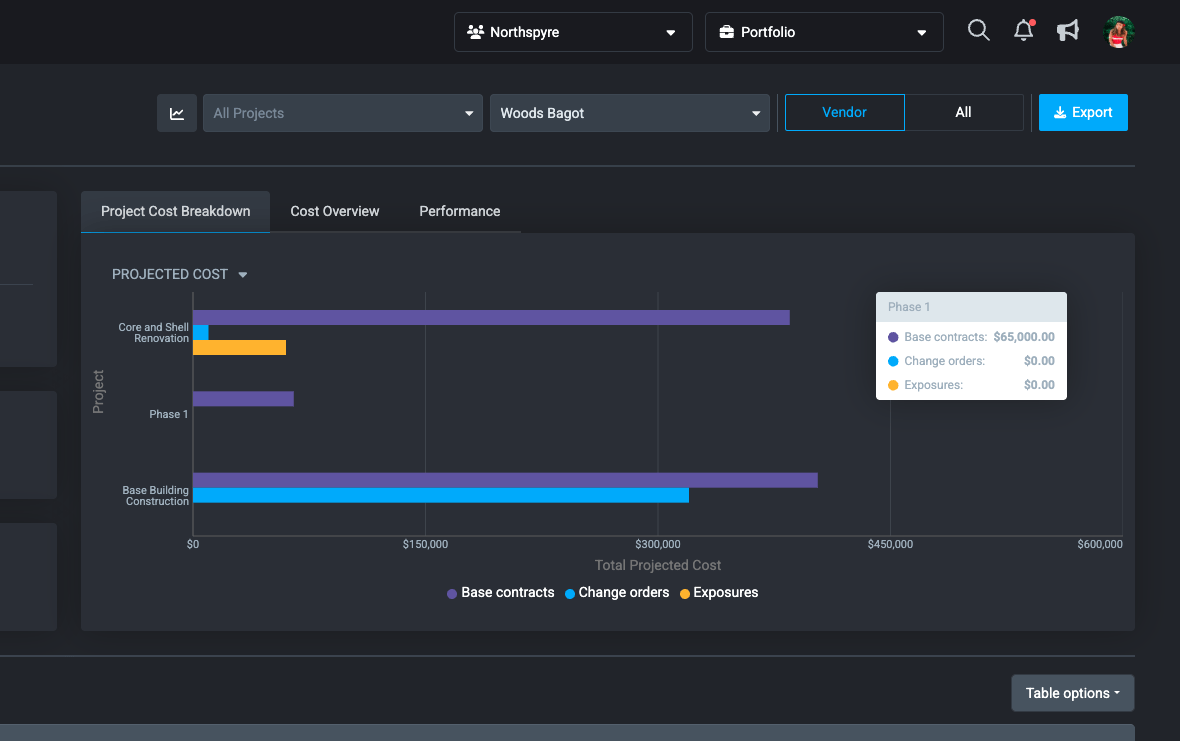Open your profile via the avatar picture
Image resolution: width=1180 pixels, height=741 pixels.
(x=1118, y=31)
